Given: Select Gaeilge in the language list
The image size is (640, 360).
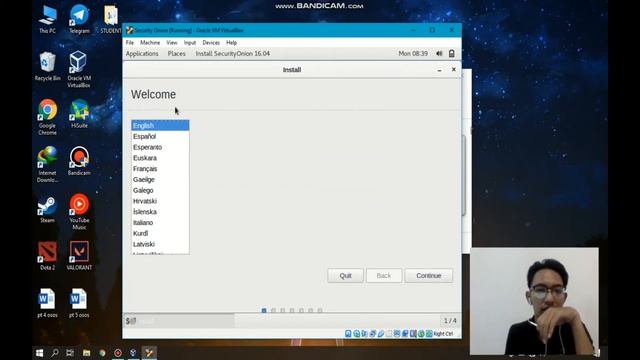Looking at the screenshot, I should point(160,180).
